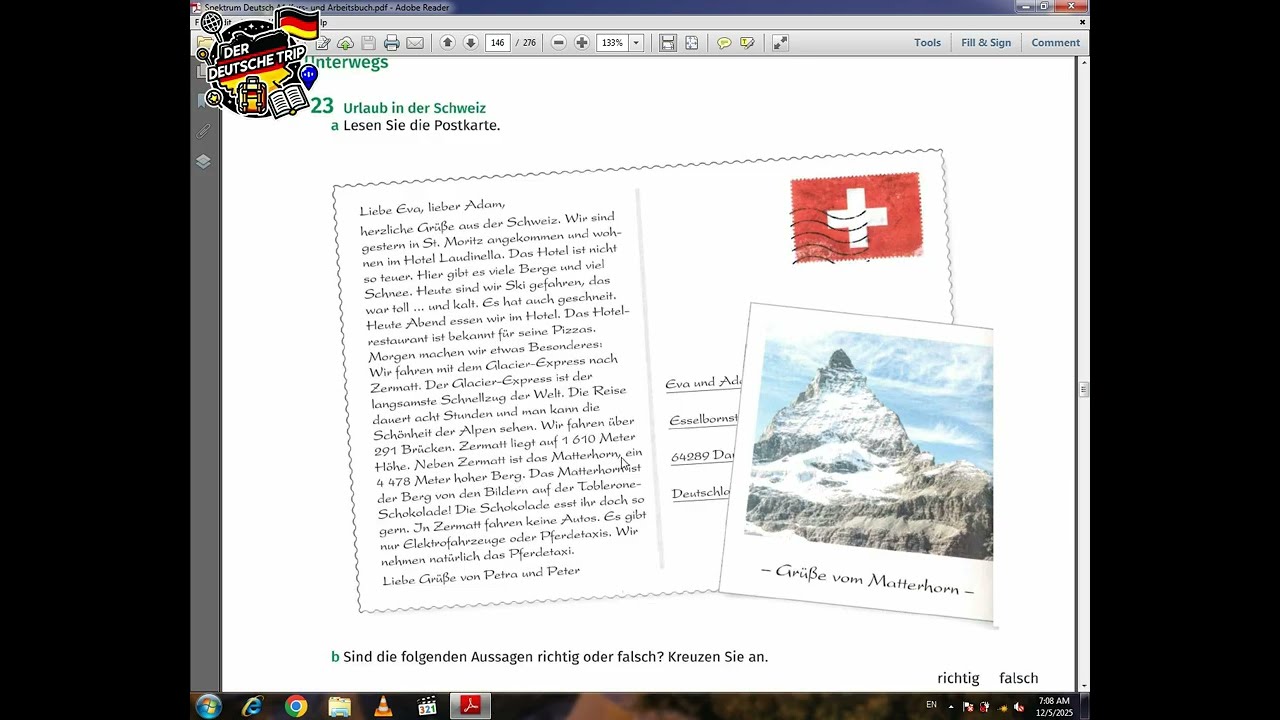The height and width of the screenshot is (720, 1280).
Task: Open the Comment pane
Action: [1055, 43]
